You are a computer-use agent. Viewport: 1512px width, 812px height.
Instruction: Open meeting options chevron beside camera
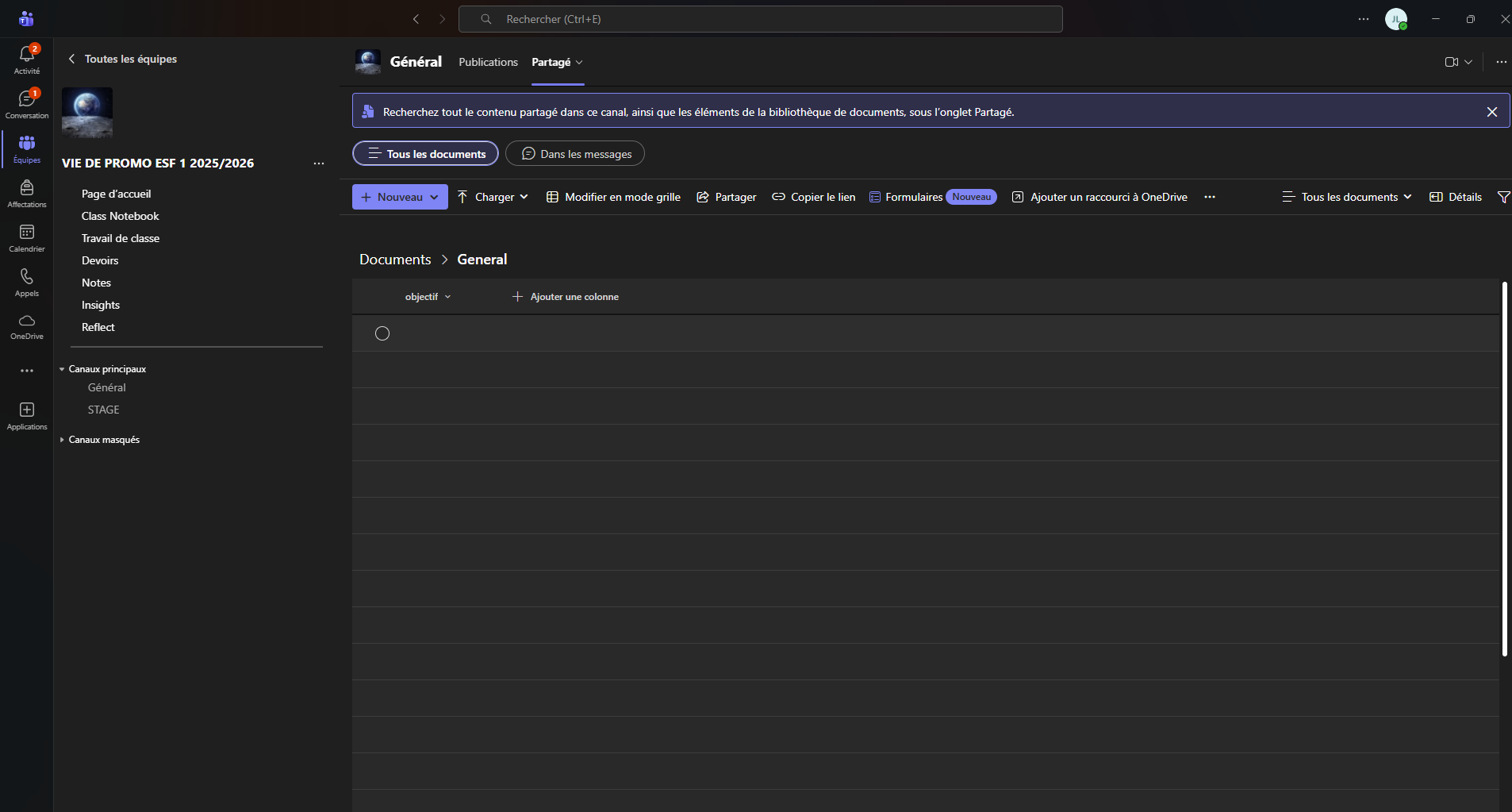click(1468, 62)
